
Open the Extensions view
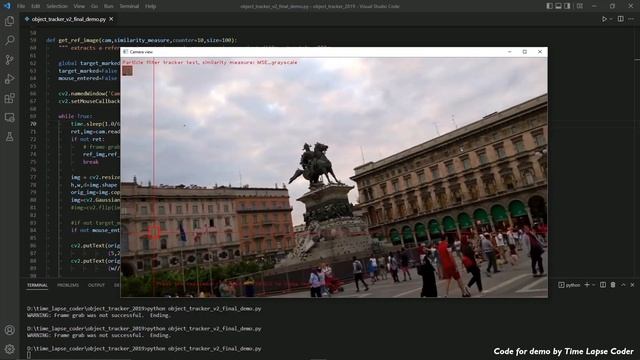9,98
